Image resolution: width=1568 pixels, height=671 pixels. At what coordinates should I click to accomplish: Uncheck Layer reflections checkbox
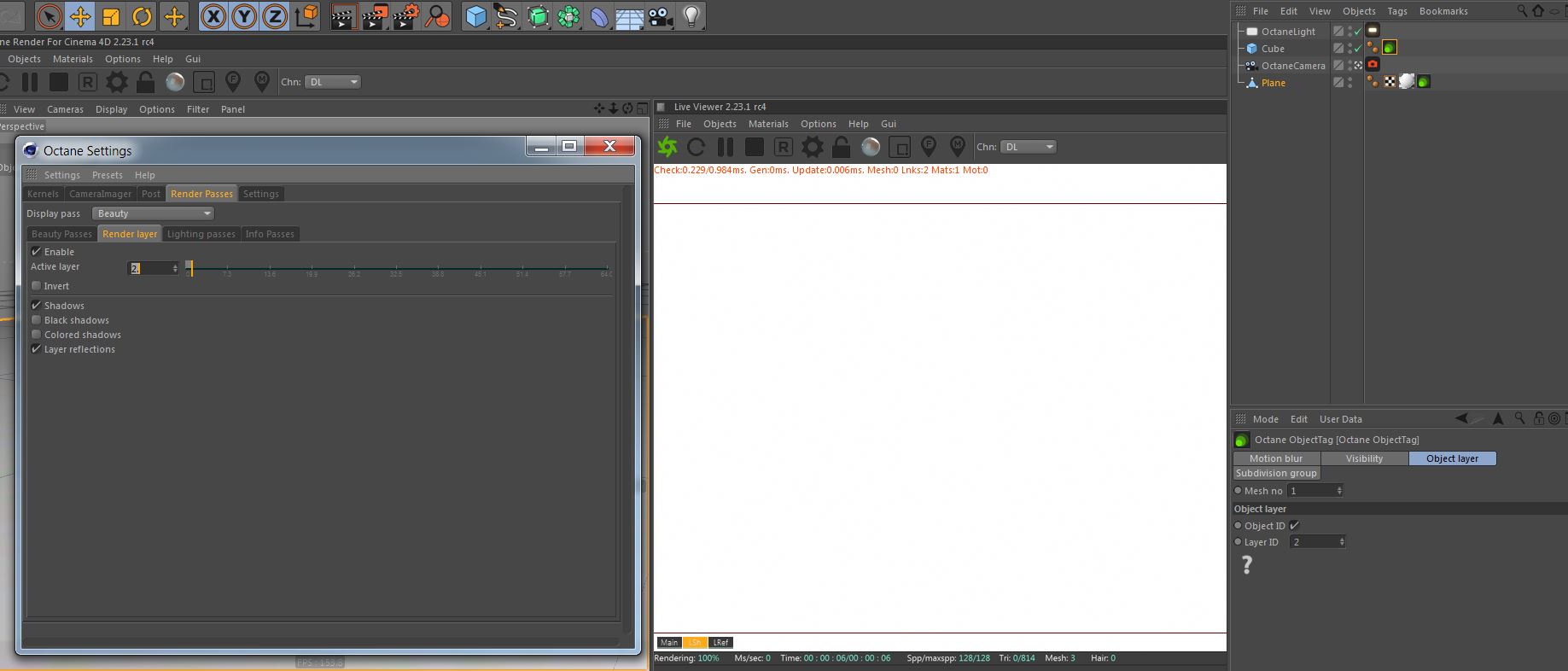(36, 349)
